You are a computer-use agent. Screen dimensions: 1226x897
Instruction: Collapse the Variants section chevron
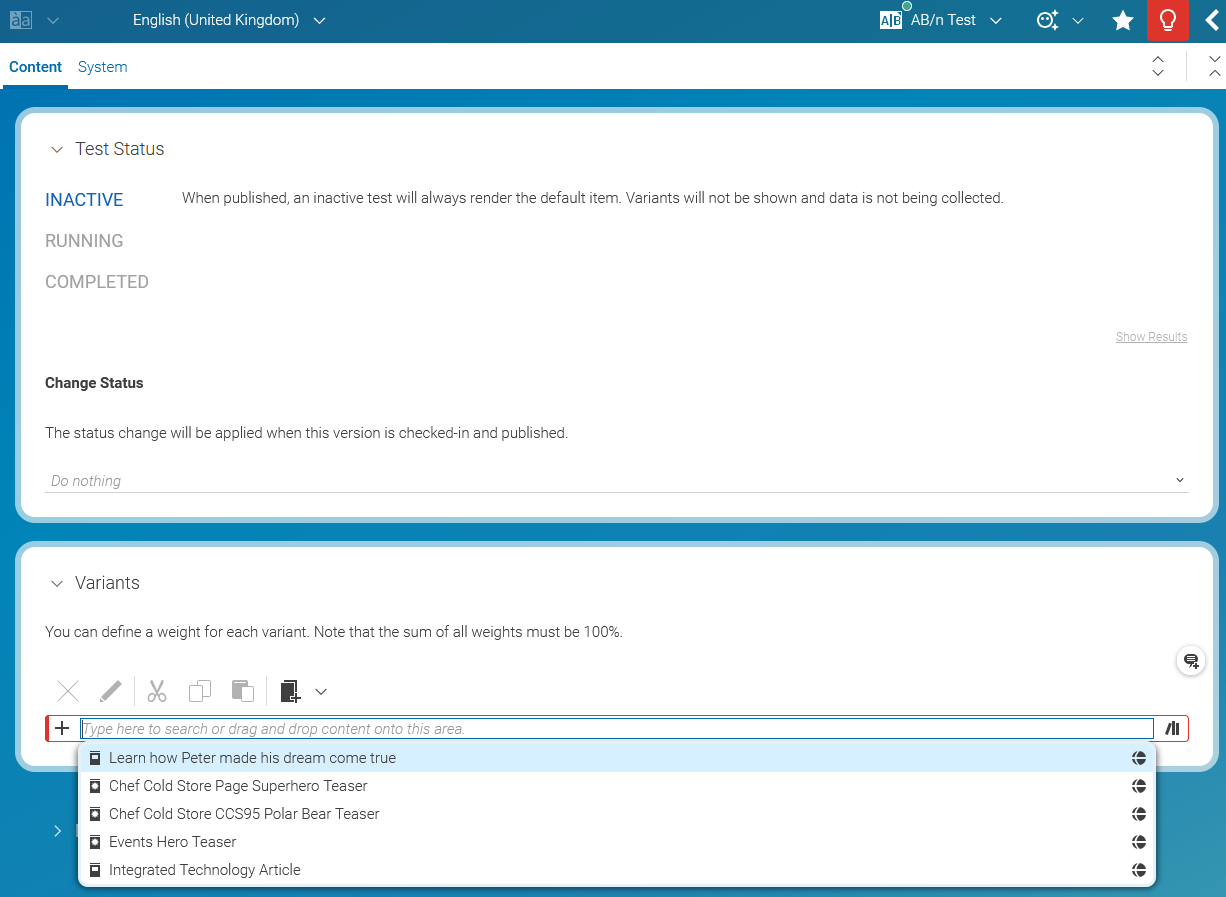tap(57, 583)
